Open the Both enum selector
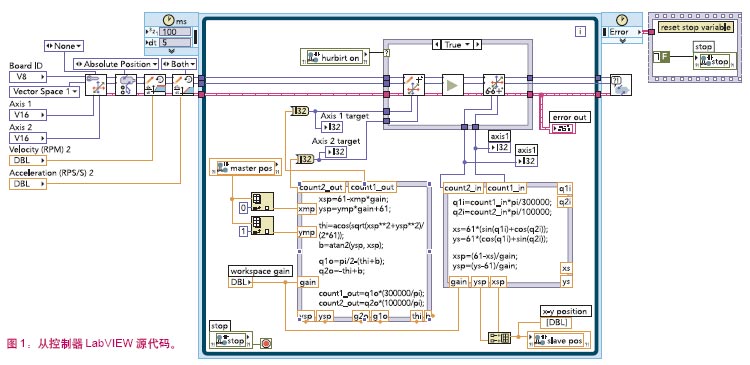Image resolution: width=750 pixels, height=365 pixels. (179, 64)
